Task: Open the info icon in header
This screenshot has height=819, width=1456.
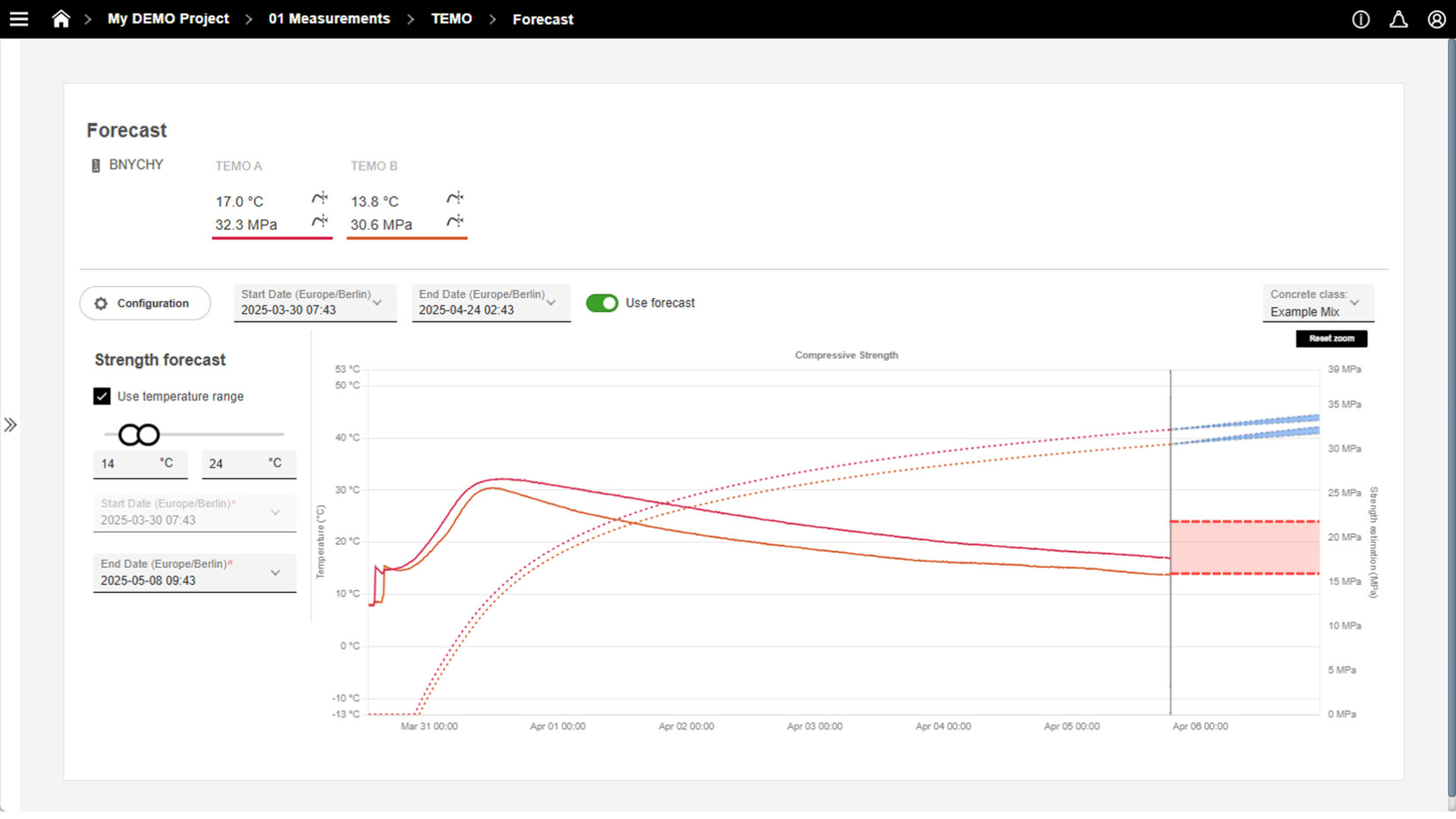Action: [1360, 20]
